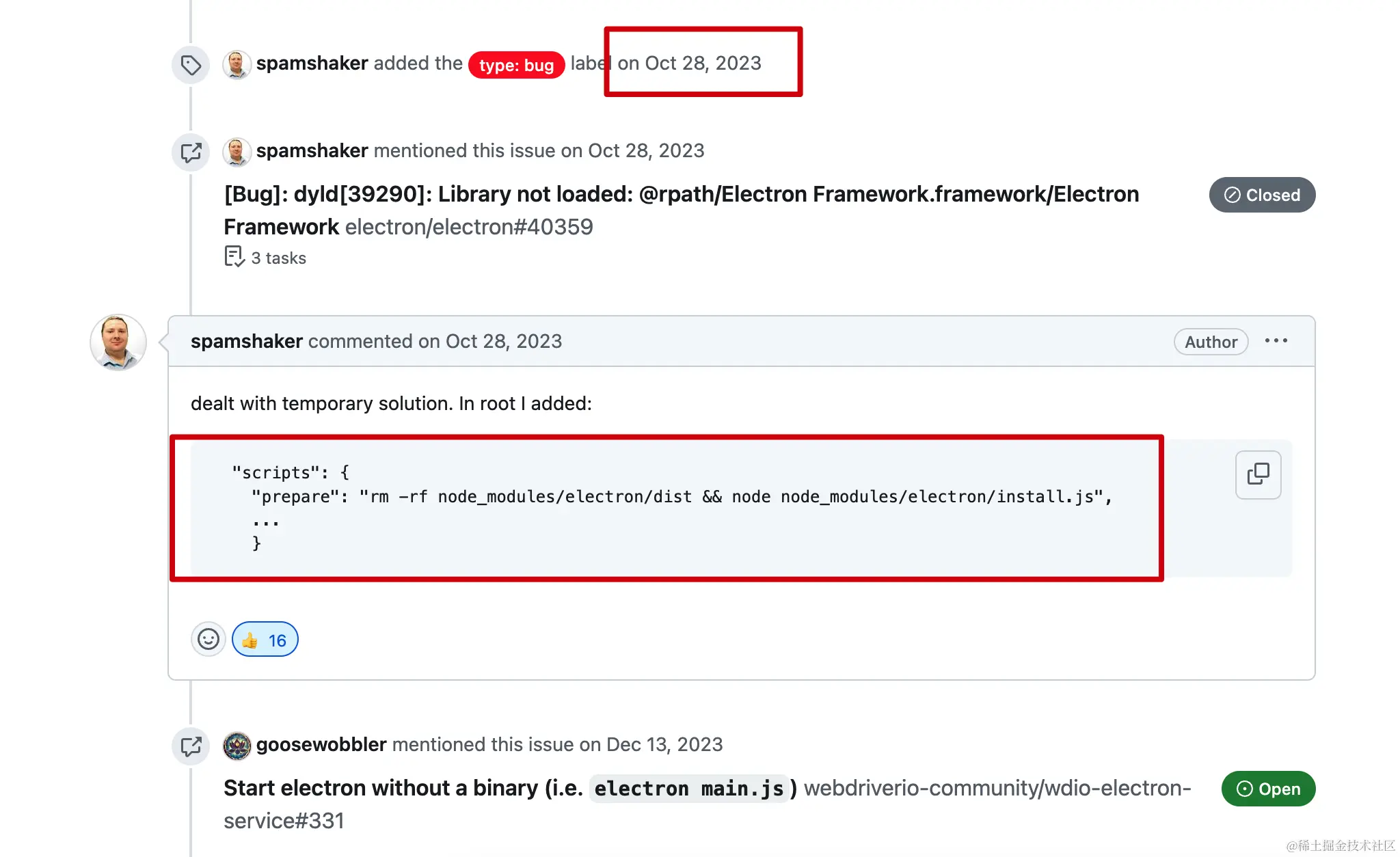Toggle the thumbs-up reaction on the comment
This screenshot has width=1400, height=857.
click(265, 639)
